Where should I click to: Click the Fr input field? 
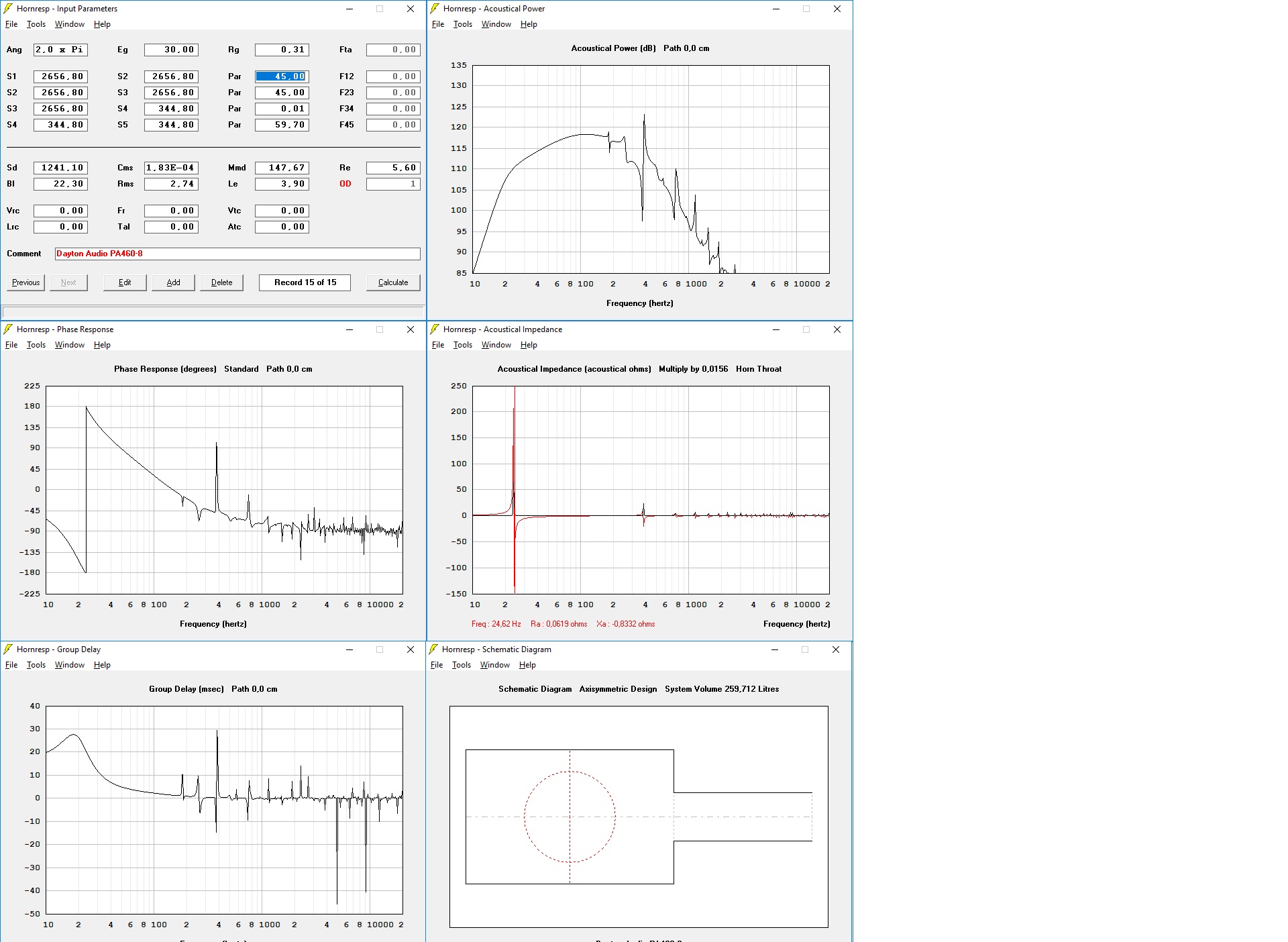[171, 211]
